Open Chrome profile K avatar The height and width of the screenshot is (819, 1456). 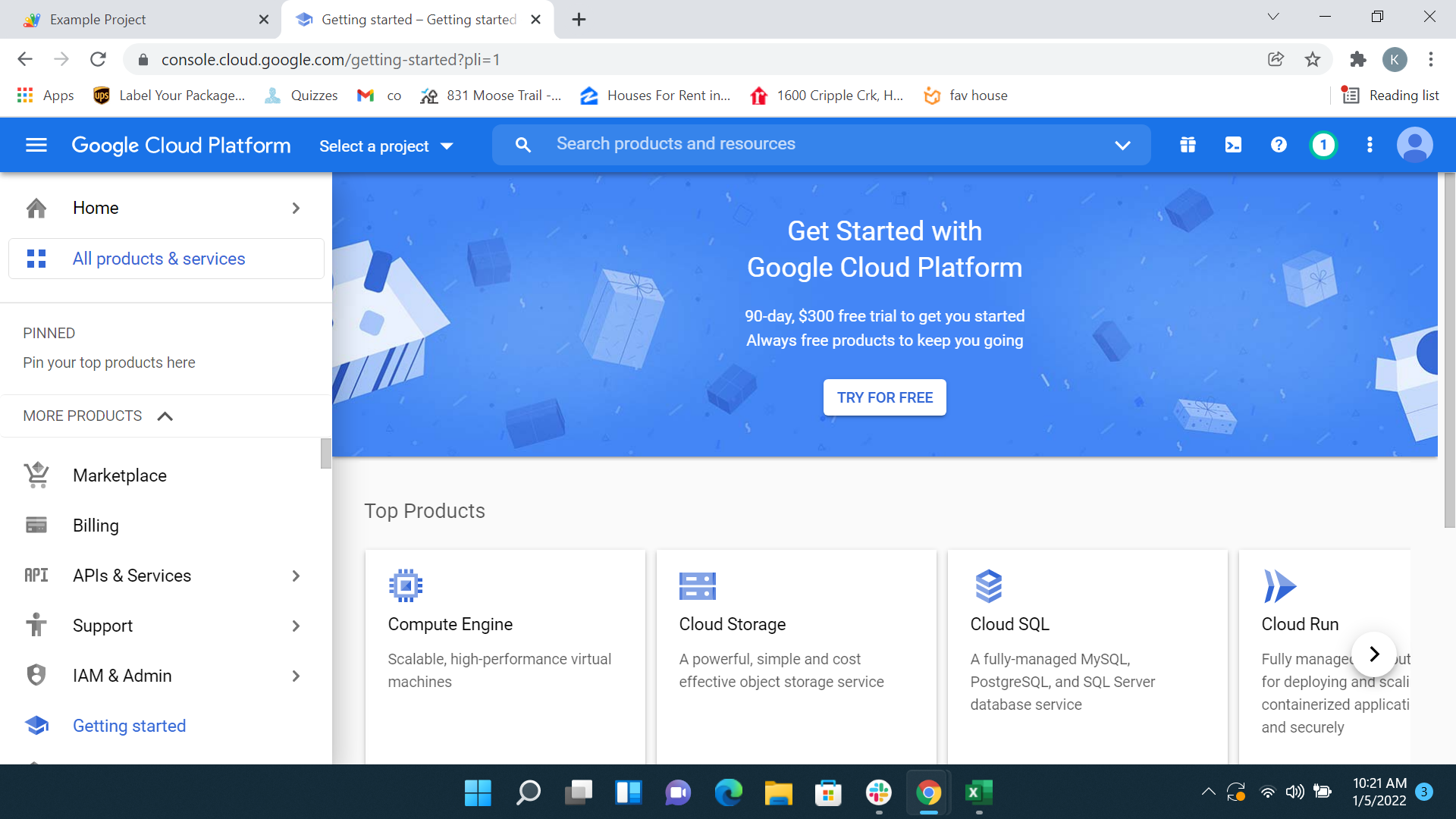(x=1395, y=59)
